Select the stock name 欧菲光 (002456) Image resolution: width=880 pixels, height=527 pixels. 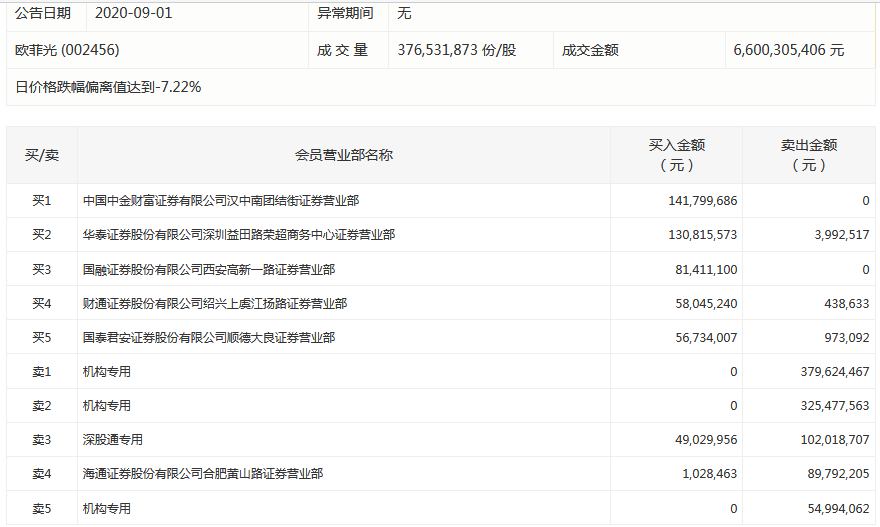click(x=67, y=51)
